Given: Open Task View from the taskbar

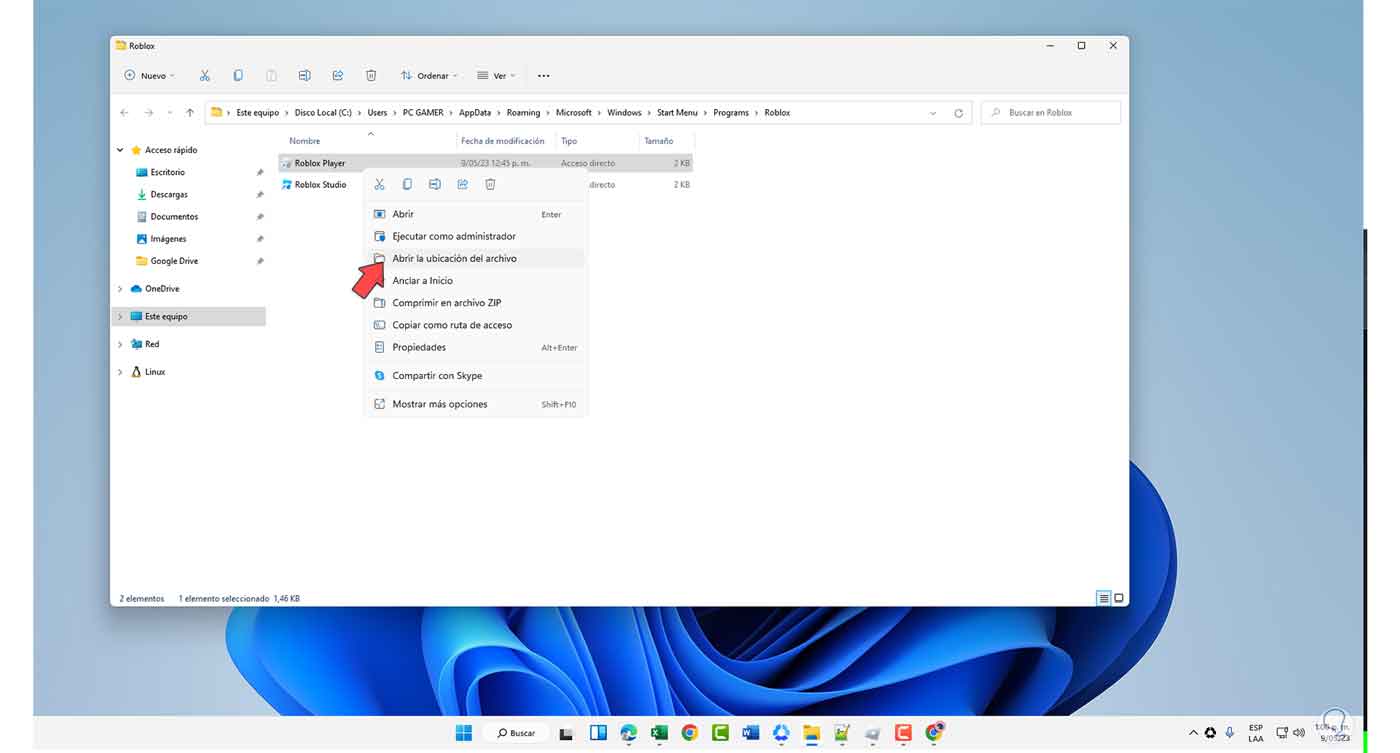Looking at the screenshot, I should pyautogui.click(x=567, y=733).
